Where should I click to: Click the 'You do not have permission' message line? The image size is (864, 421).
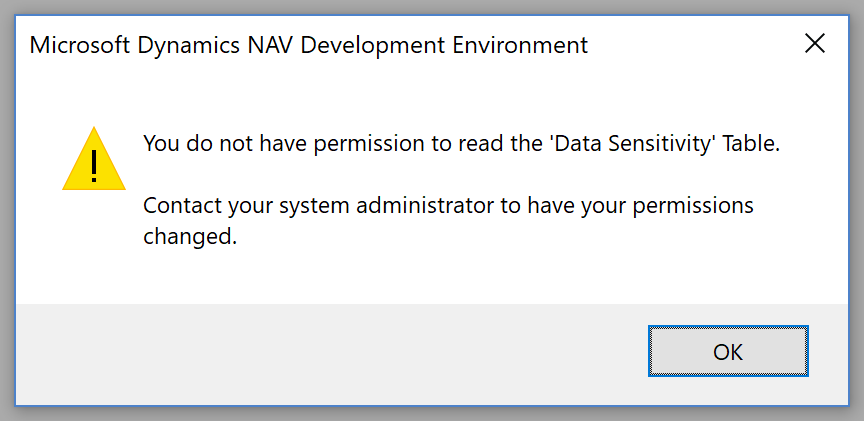coord(462,144)
